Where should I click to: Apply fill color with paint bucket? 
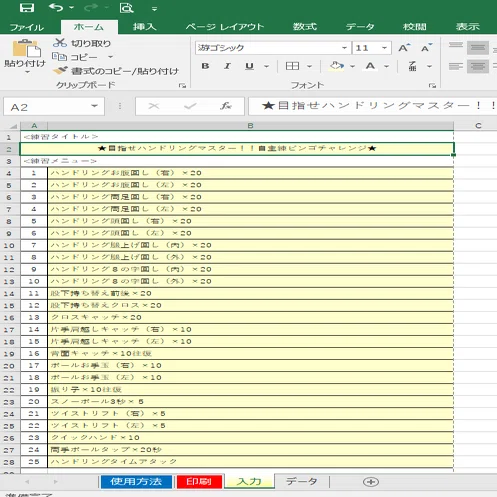click(x=337, y=66)
